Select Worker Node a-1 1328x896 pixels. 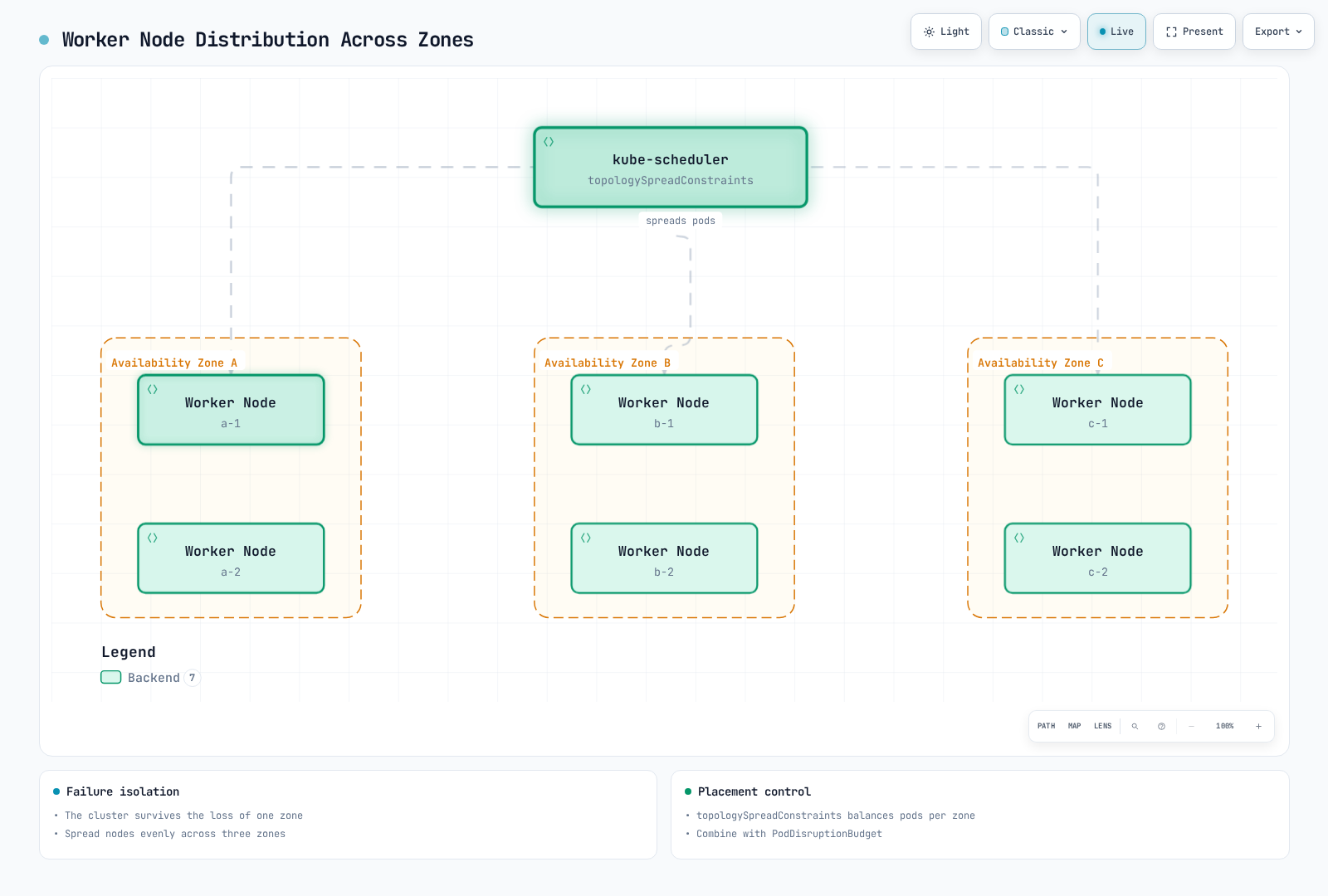231,410
